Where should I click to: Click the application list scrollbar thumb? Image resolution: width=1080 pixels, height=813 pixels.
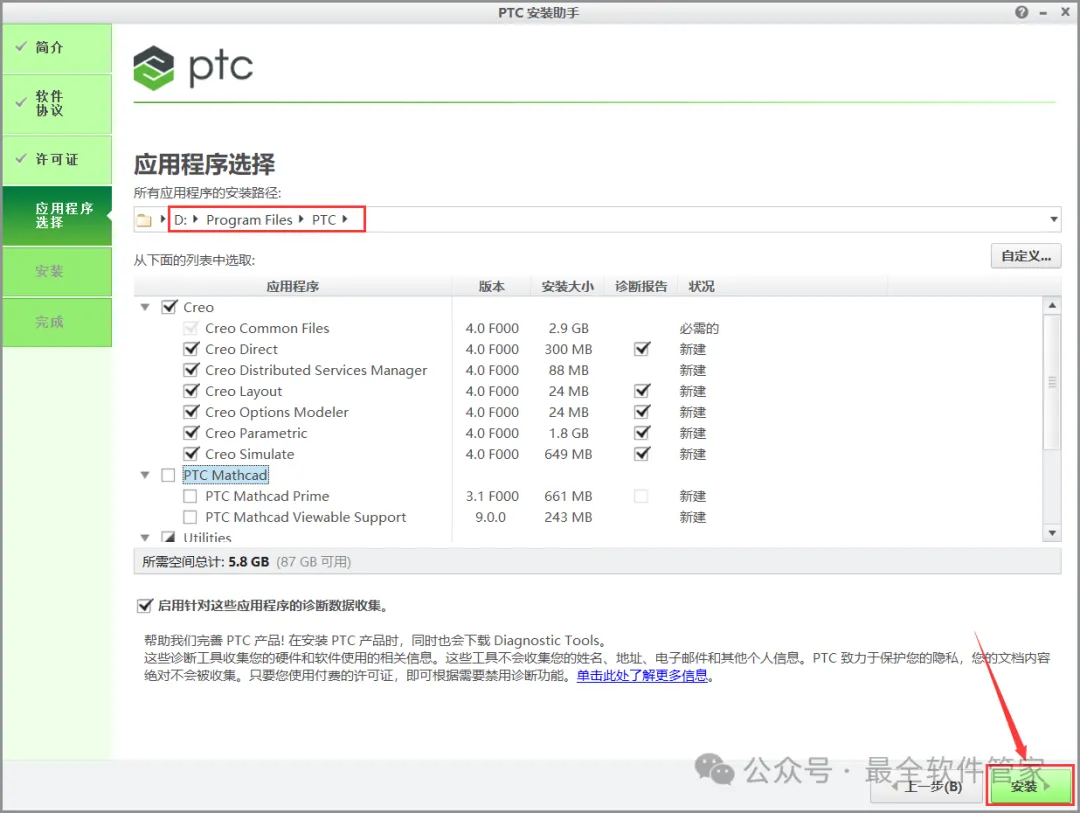click(x=1052, y=382)
